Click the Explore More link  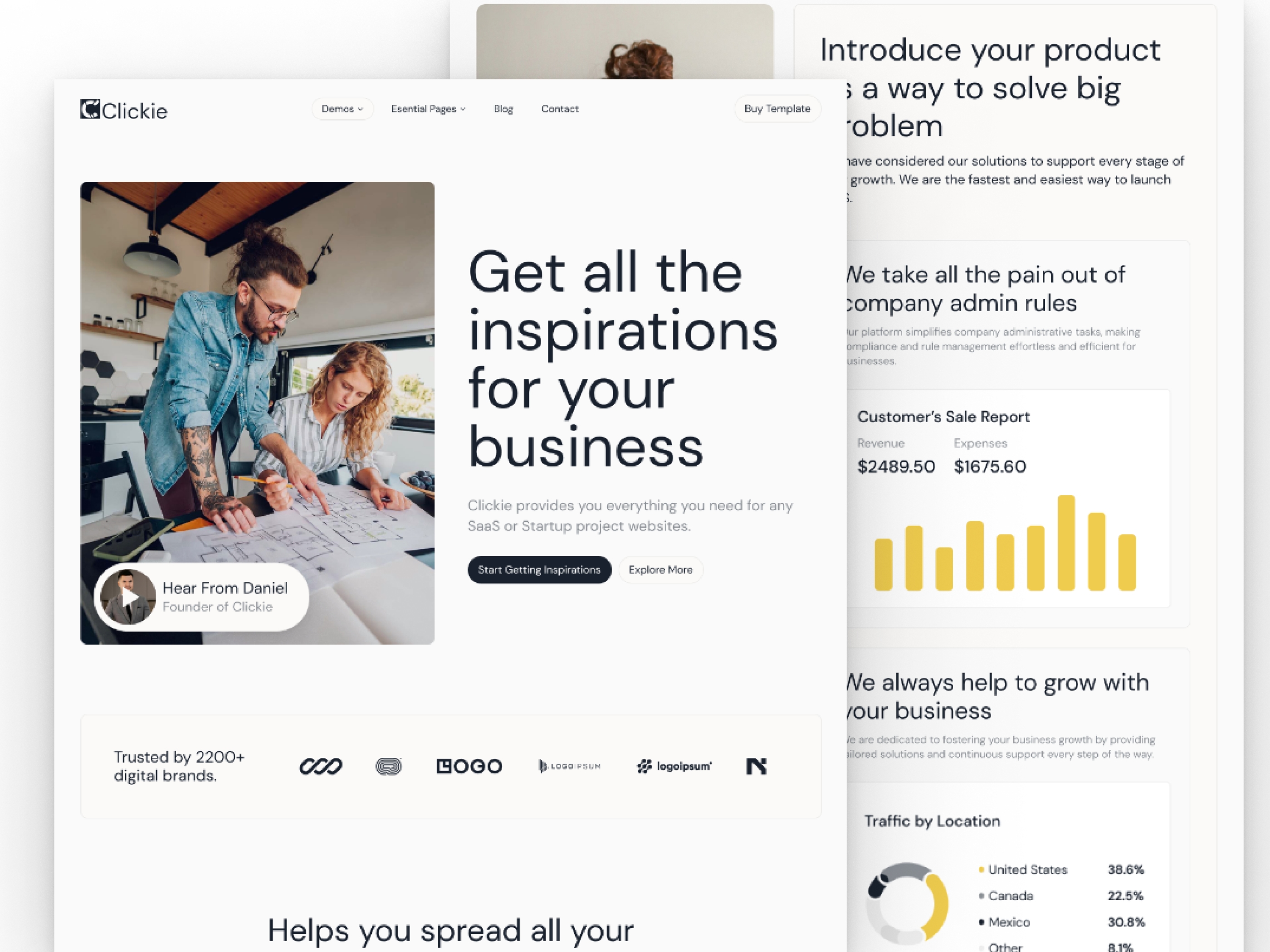coord(660,569)
